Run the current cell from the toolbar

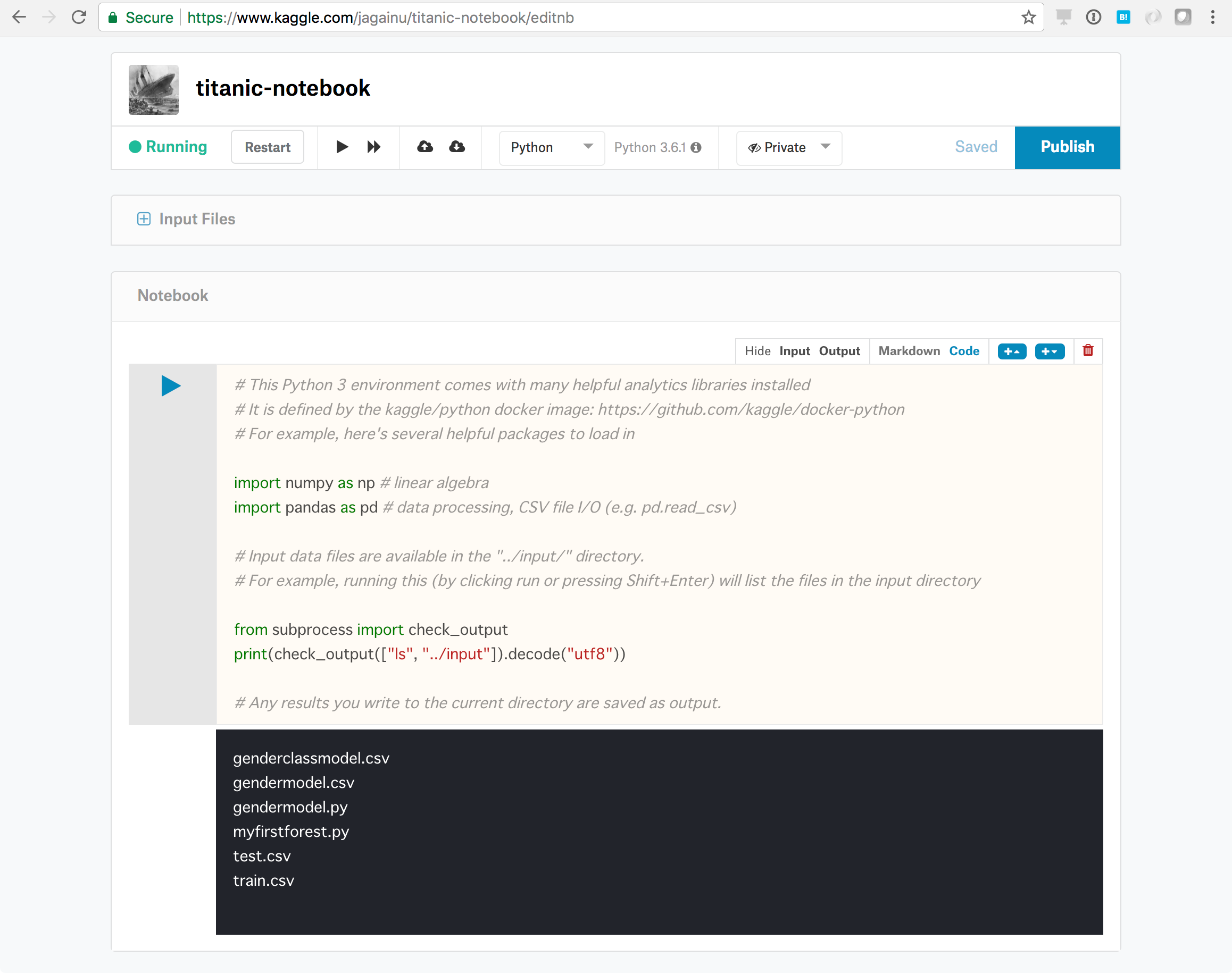pyautogui.click(x=342, y=147)
